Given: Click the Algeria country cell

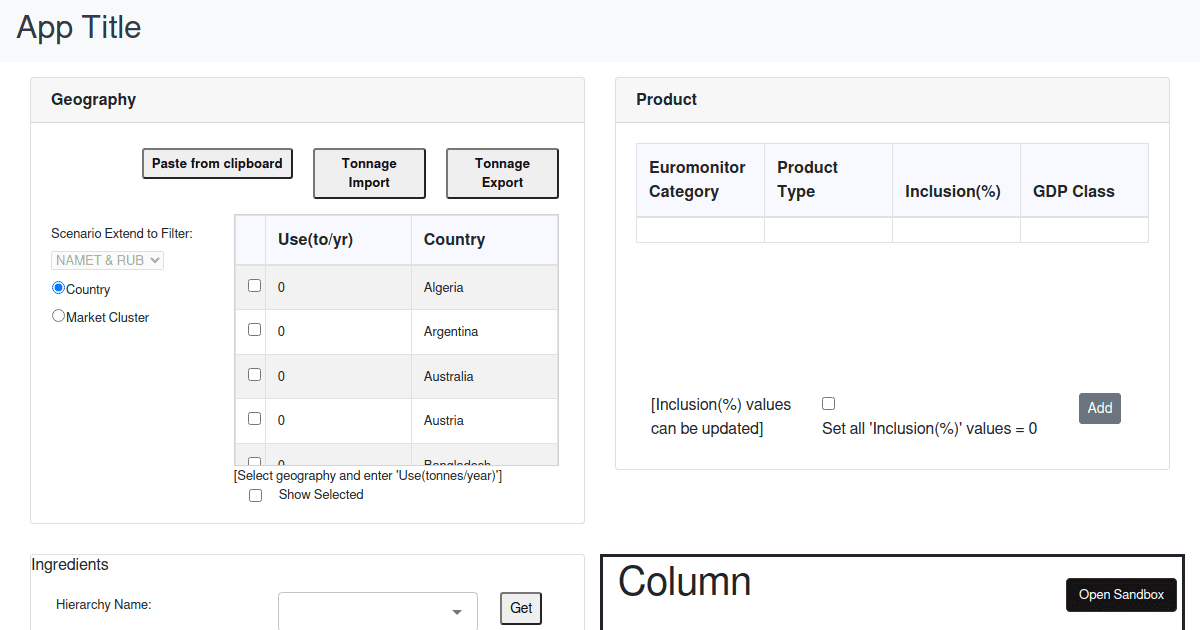Looking at the screenshot, I should (x=485, y=287).
